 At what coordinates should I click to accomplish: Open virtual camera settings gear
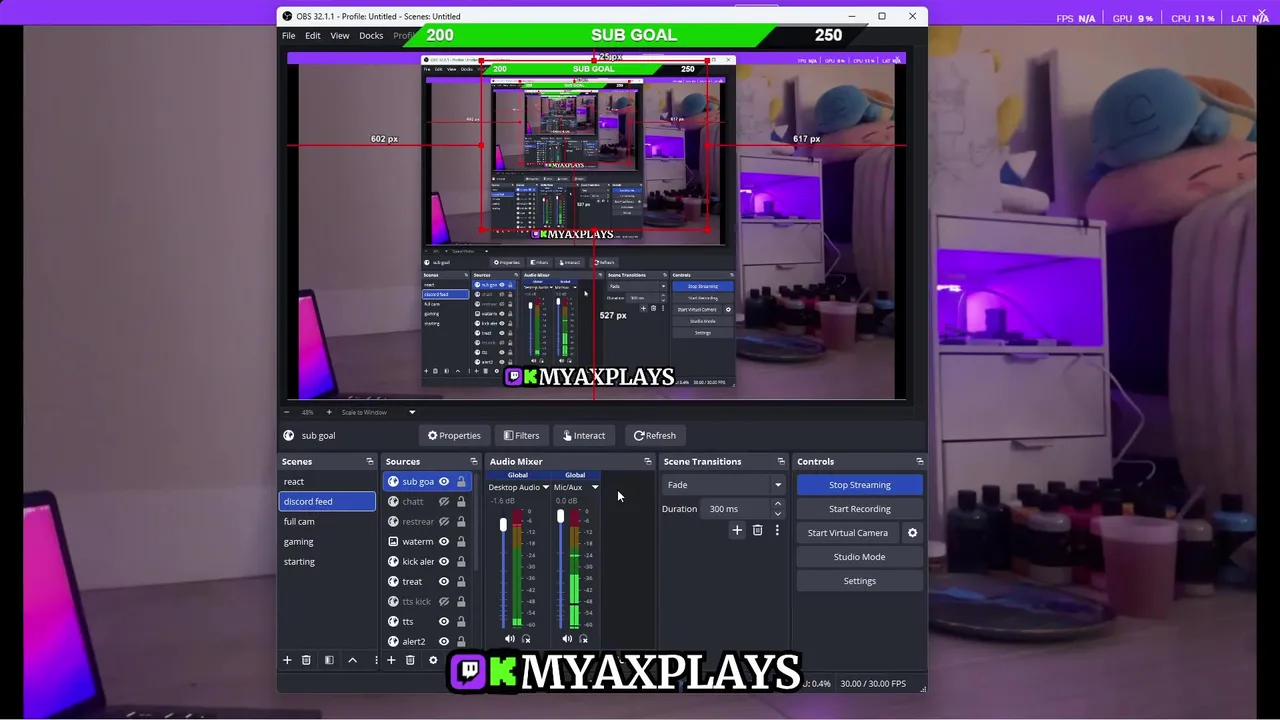[x=912, y=533]
